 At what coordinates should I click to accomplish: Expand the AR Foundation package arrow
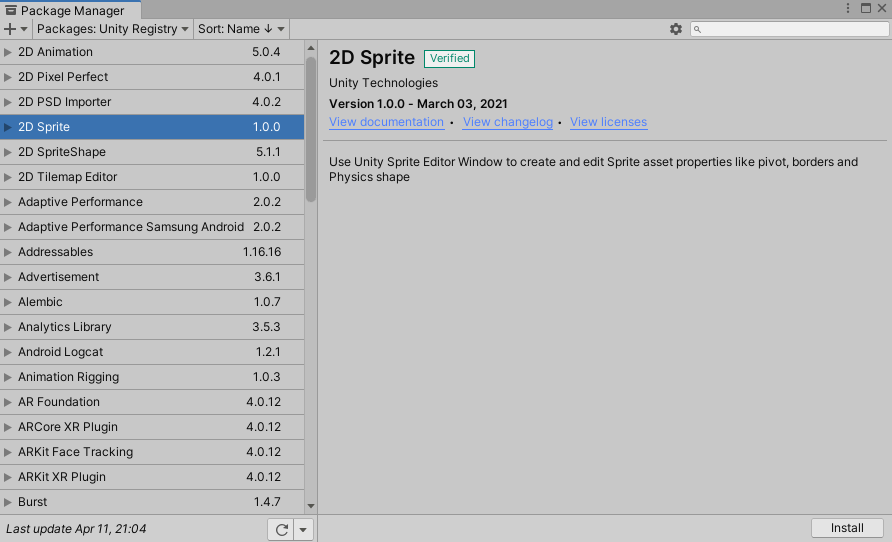[x=7, y=402]
